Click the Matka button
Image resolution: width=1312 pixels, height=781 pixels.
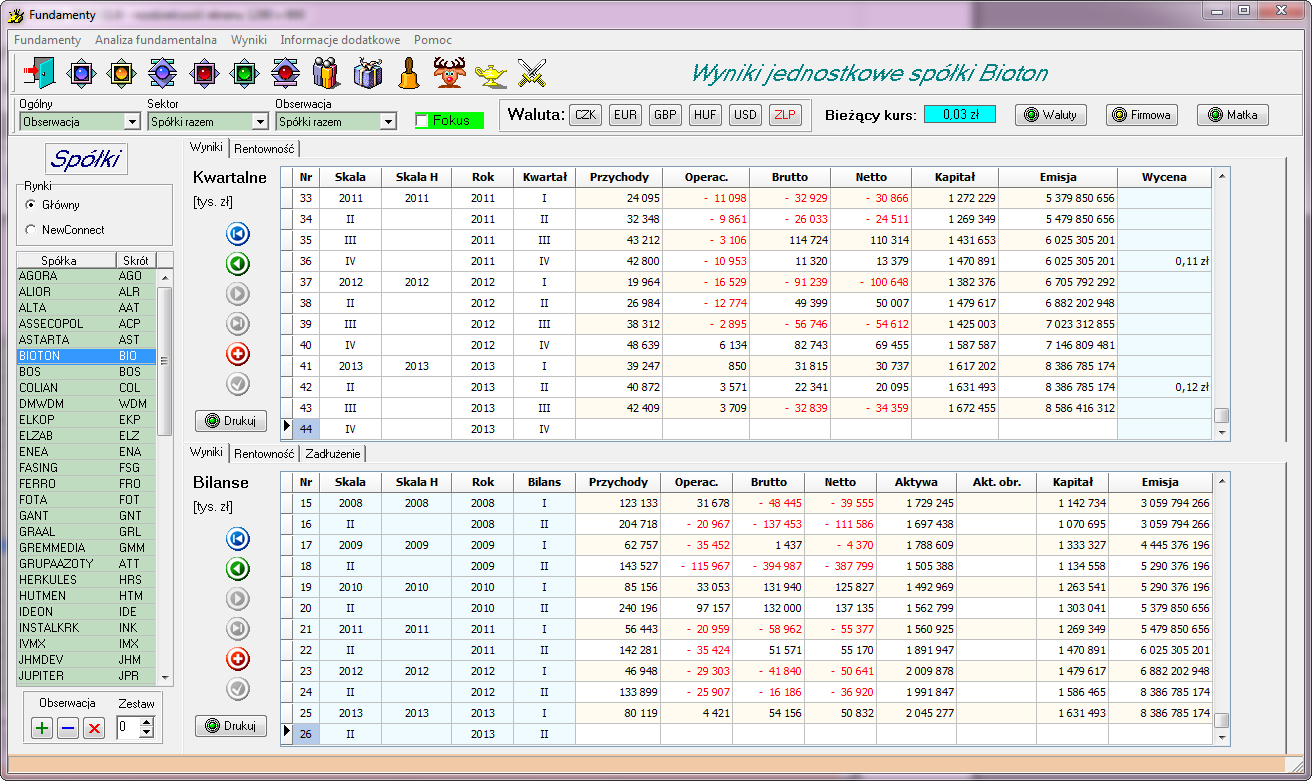pos(1233,115)
